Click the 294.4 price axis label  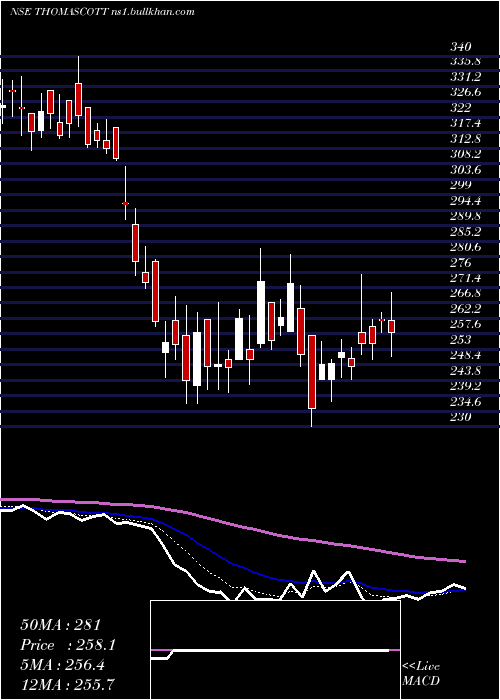(465, 201)
